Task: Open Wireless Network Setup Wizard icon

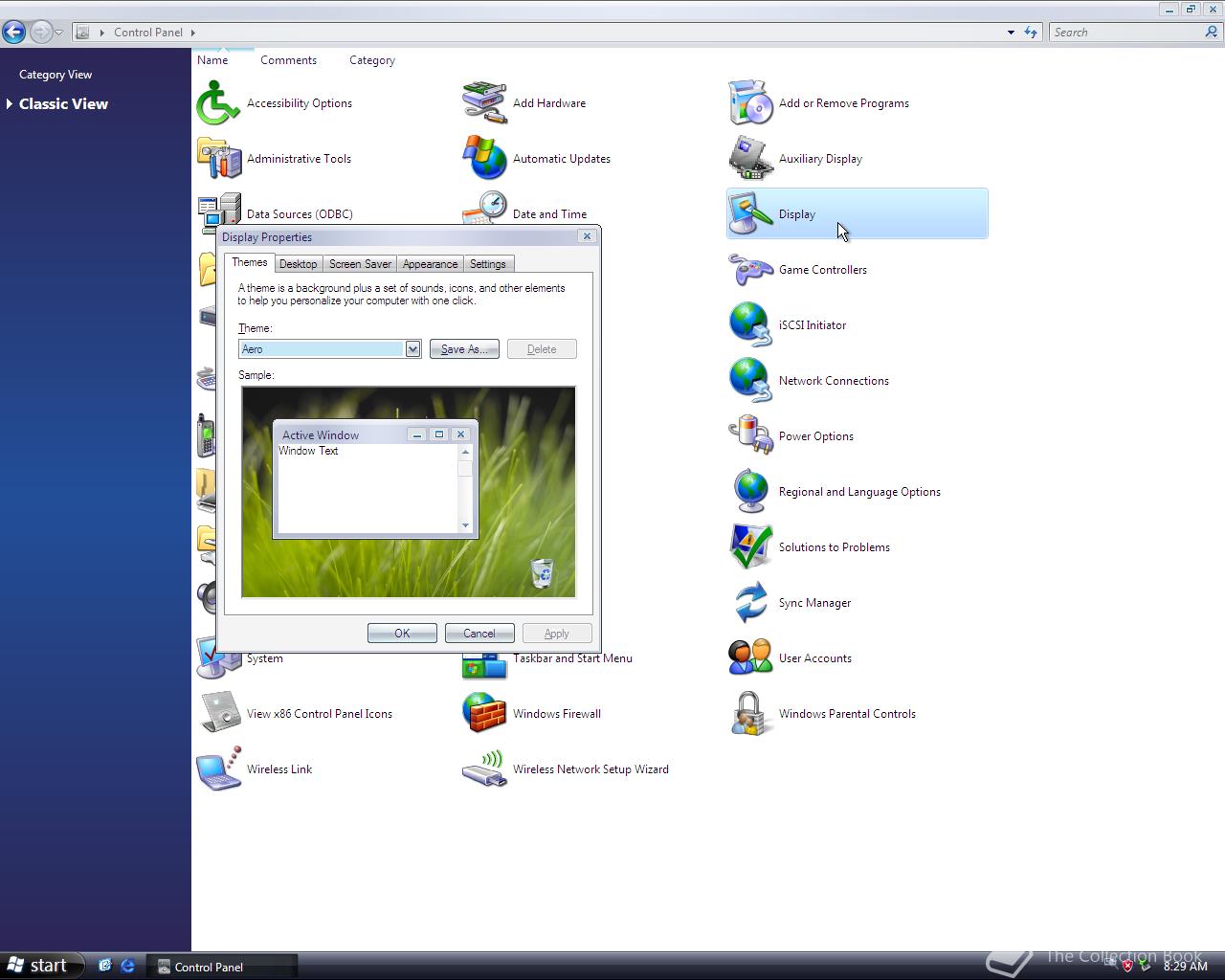Action: click(x=484, y=769)
